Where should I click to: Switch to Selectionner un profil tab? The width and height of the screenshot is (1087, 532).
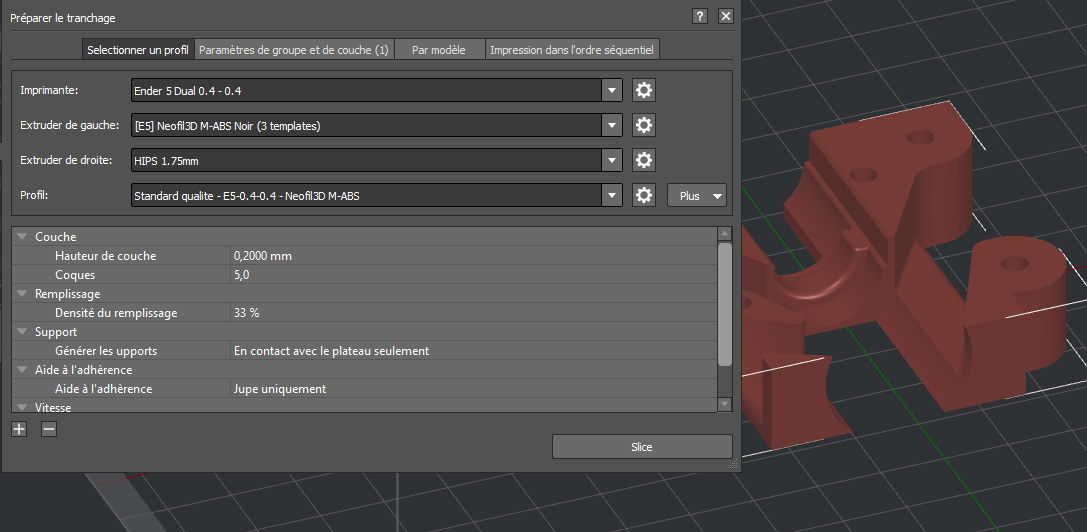point(138,50)
